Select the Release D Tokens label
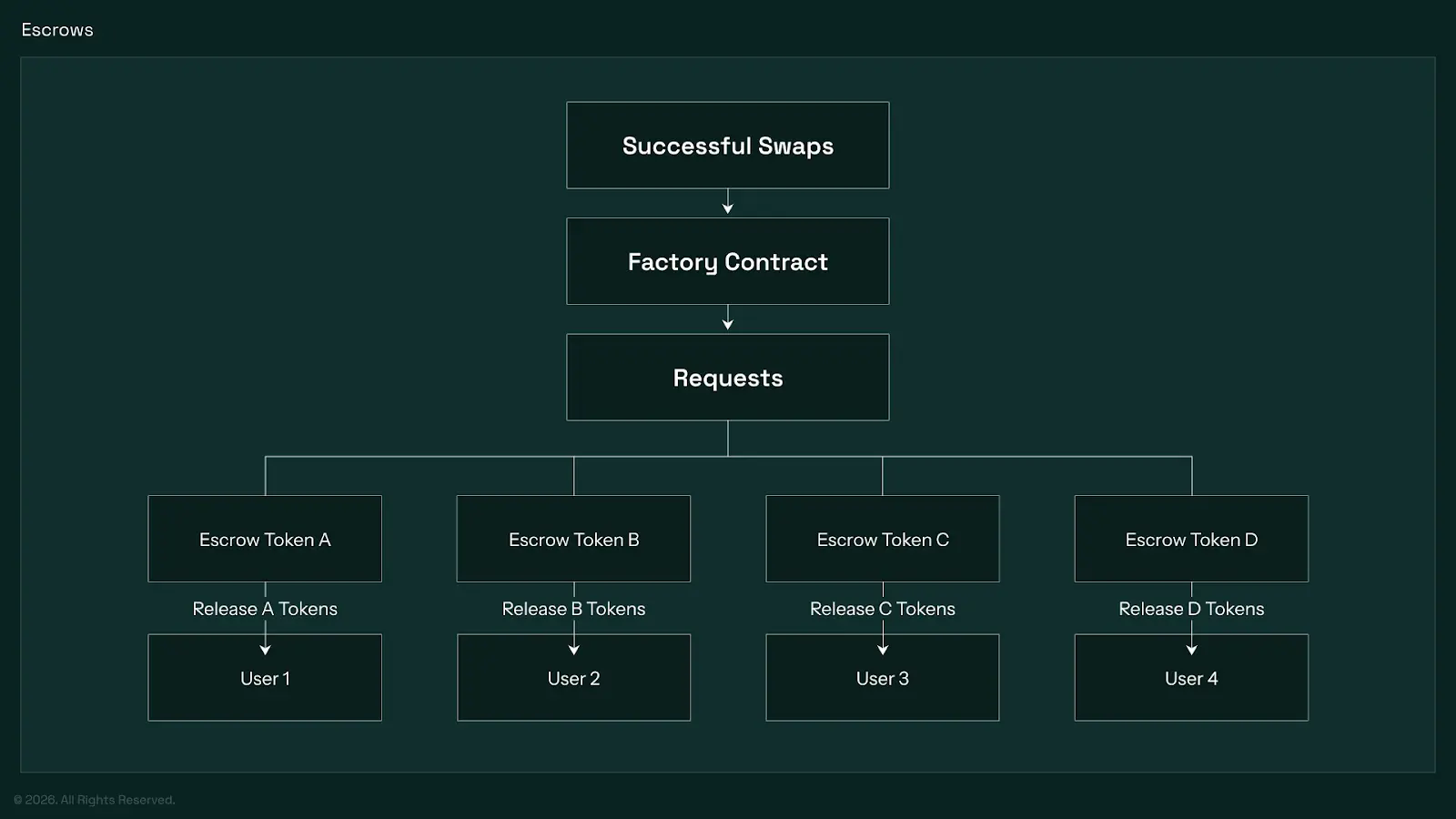 [x=1191, y=609]
